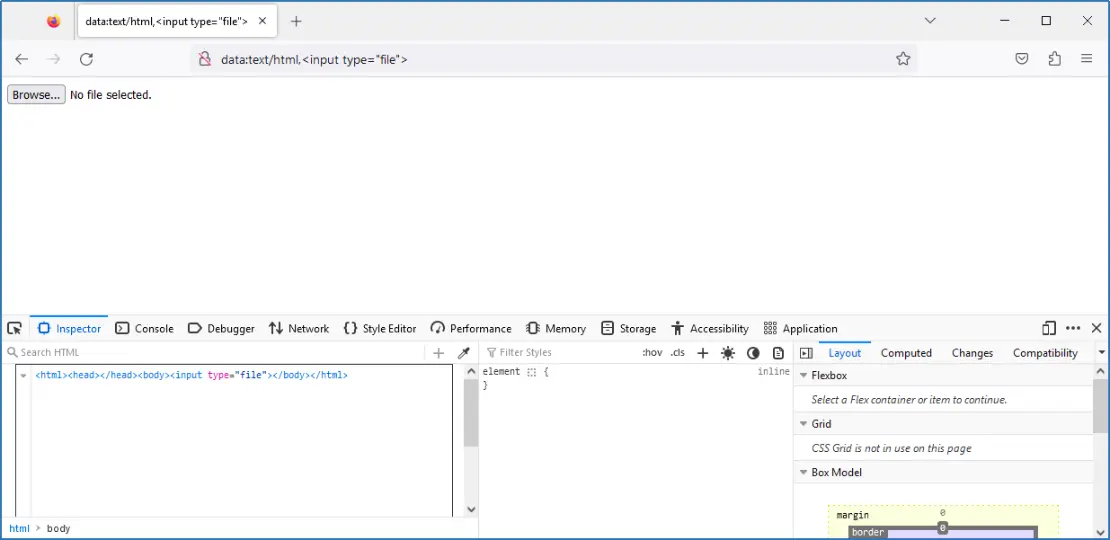Open the Accessibility tab
Screen dimensions: 1110x540
710,328
